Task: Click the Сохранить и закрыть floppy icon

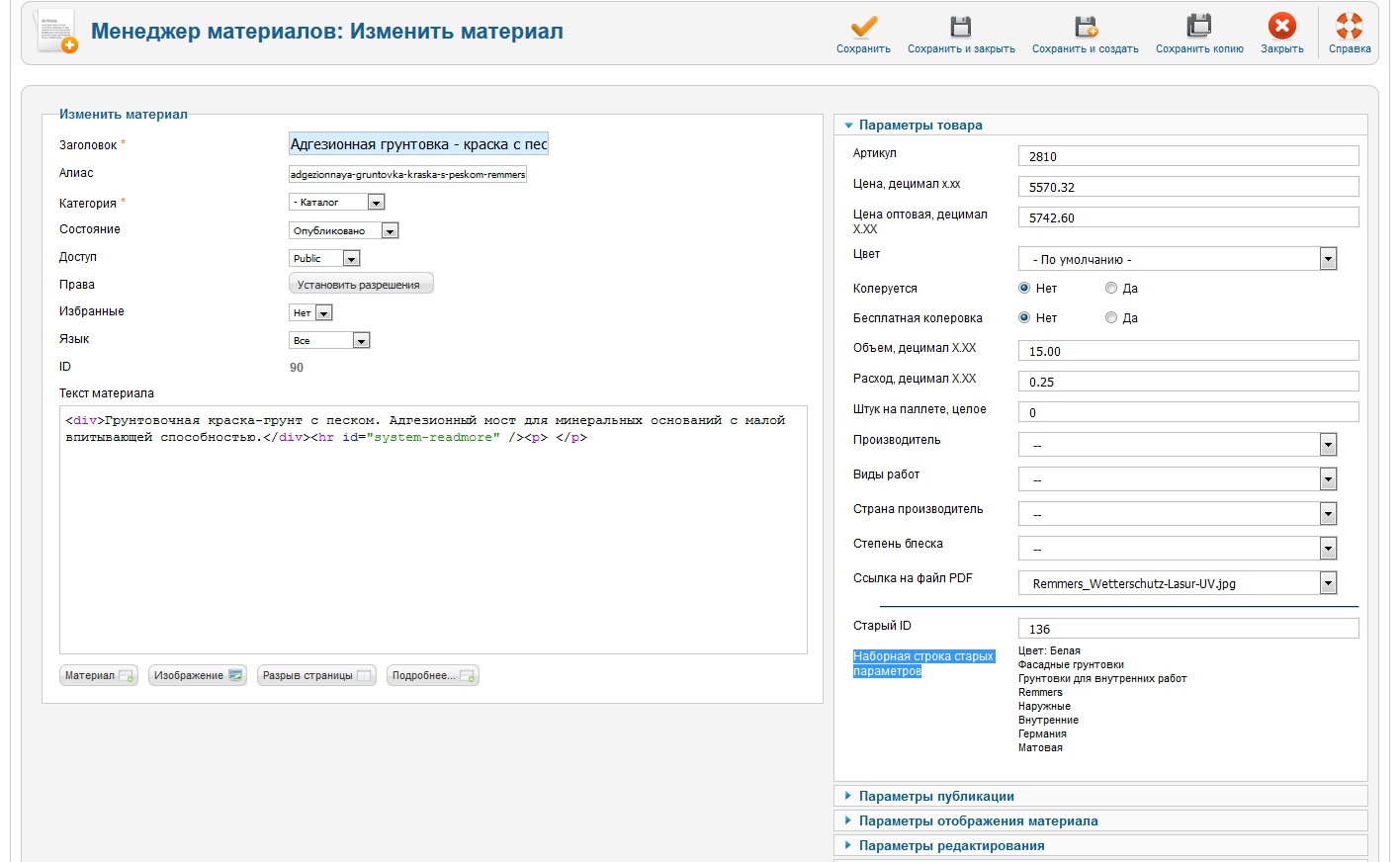Action: pyautogui.click(x=961, y=27)
